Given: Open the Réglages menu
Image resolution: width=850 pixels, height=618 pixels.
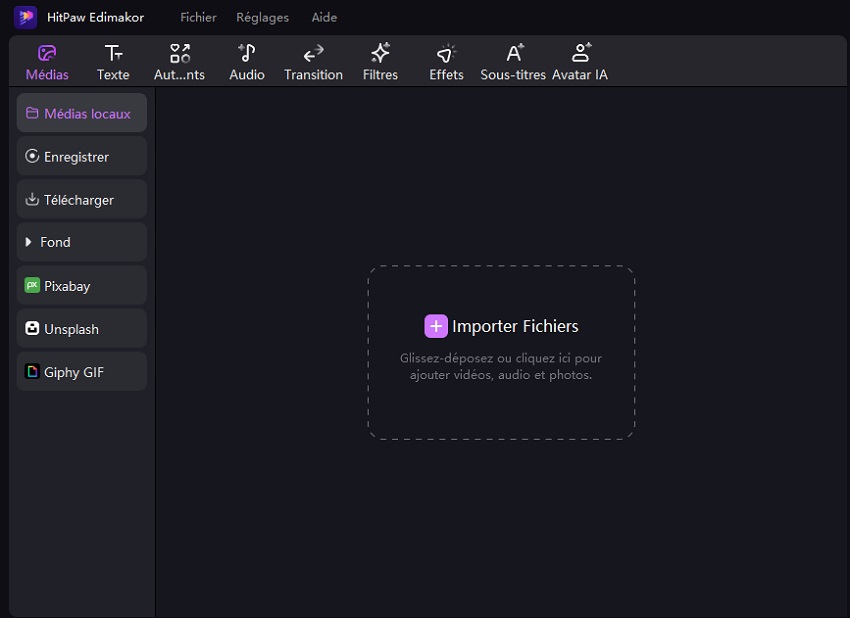Looking at the screenshot, I should point(262,17).
